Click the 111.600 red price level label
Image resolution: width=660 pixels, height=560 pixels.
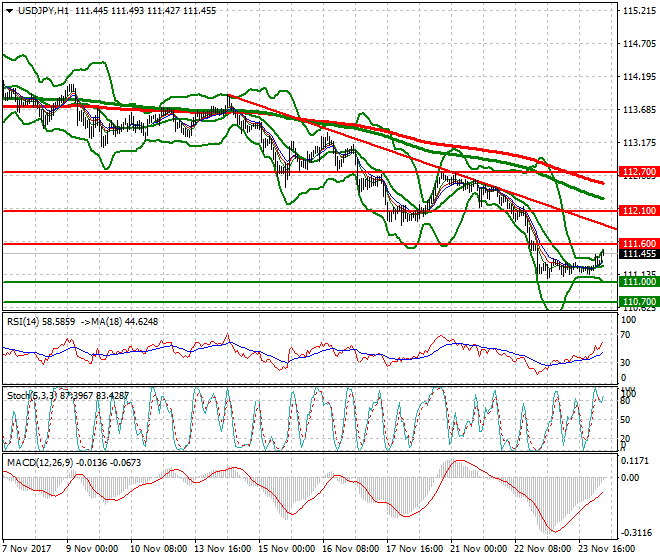[639, 244]
